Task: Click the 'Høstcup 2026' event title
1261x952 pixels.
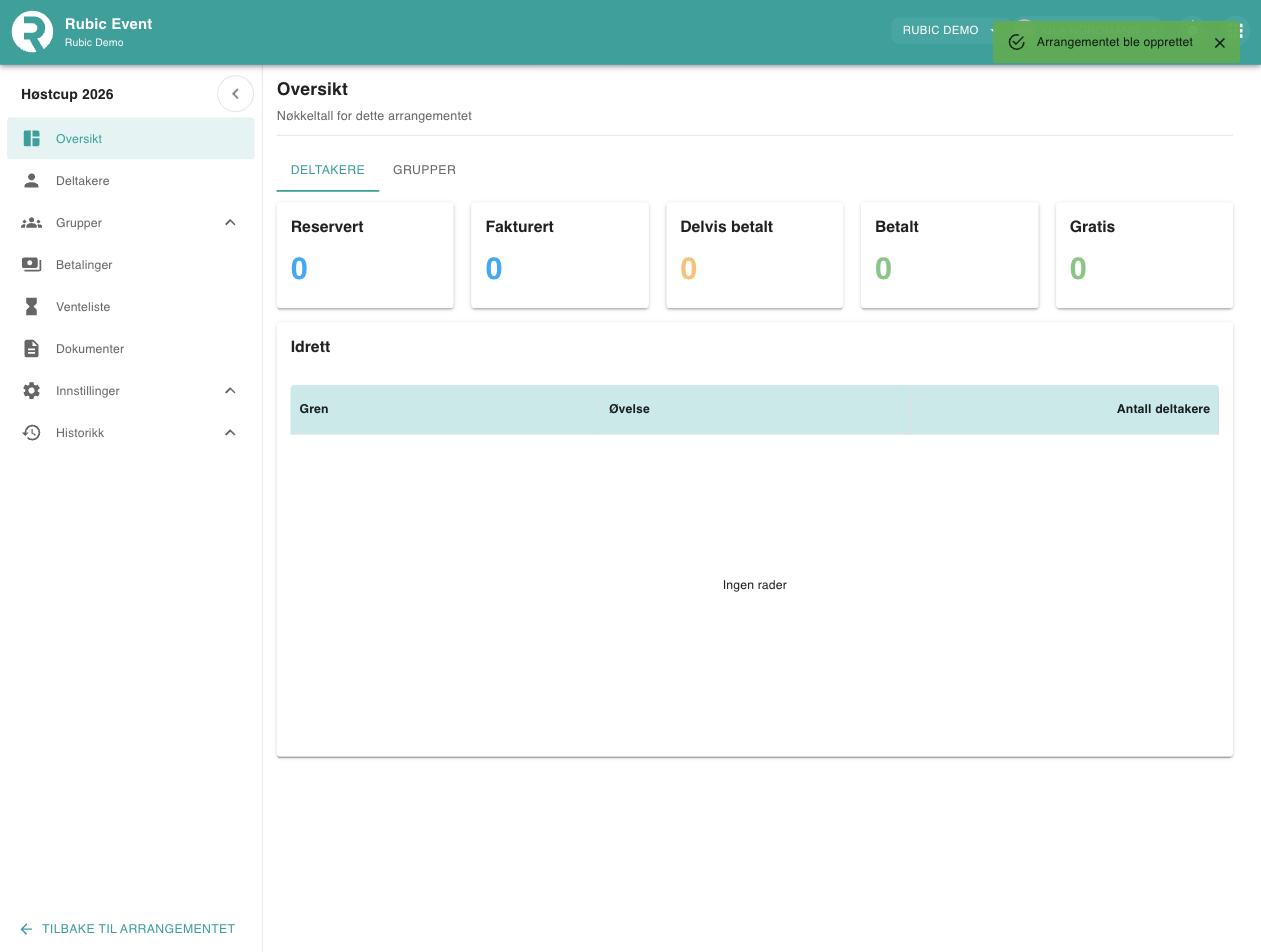Action: (67, 94)
